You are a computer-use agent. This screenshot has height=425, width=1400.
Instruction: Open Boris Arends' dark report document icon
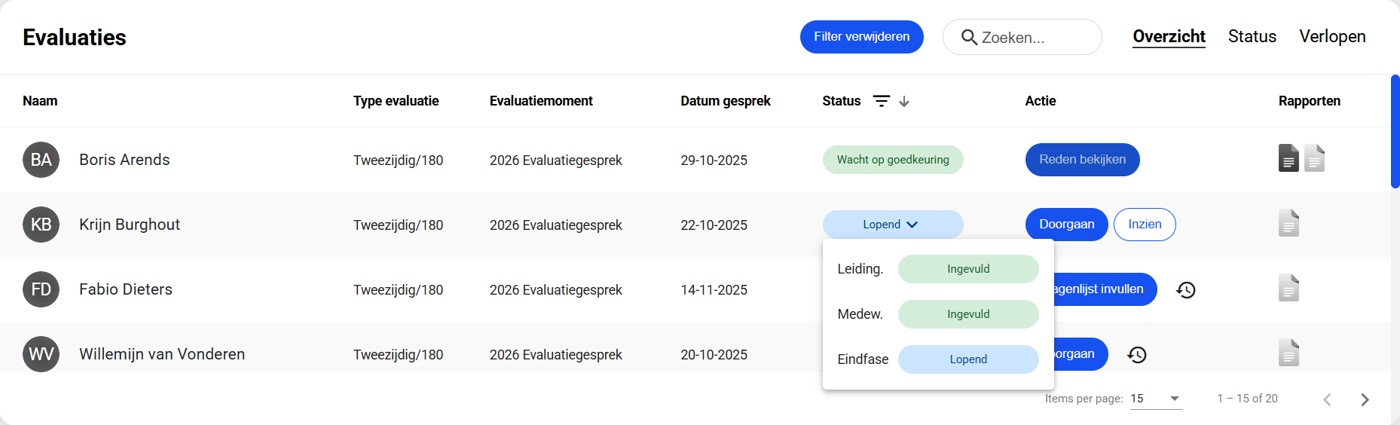click(1289, 158)
